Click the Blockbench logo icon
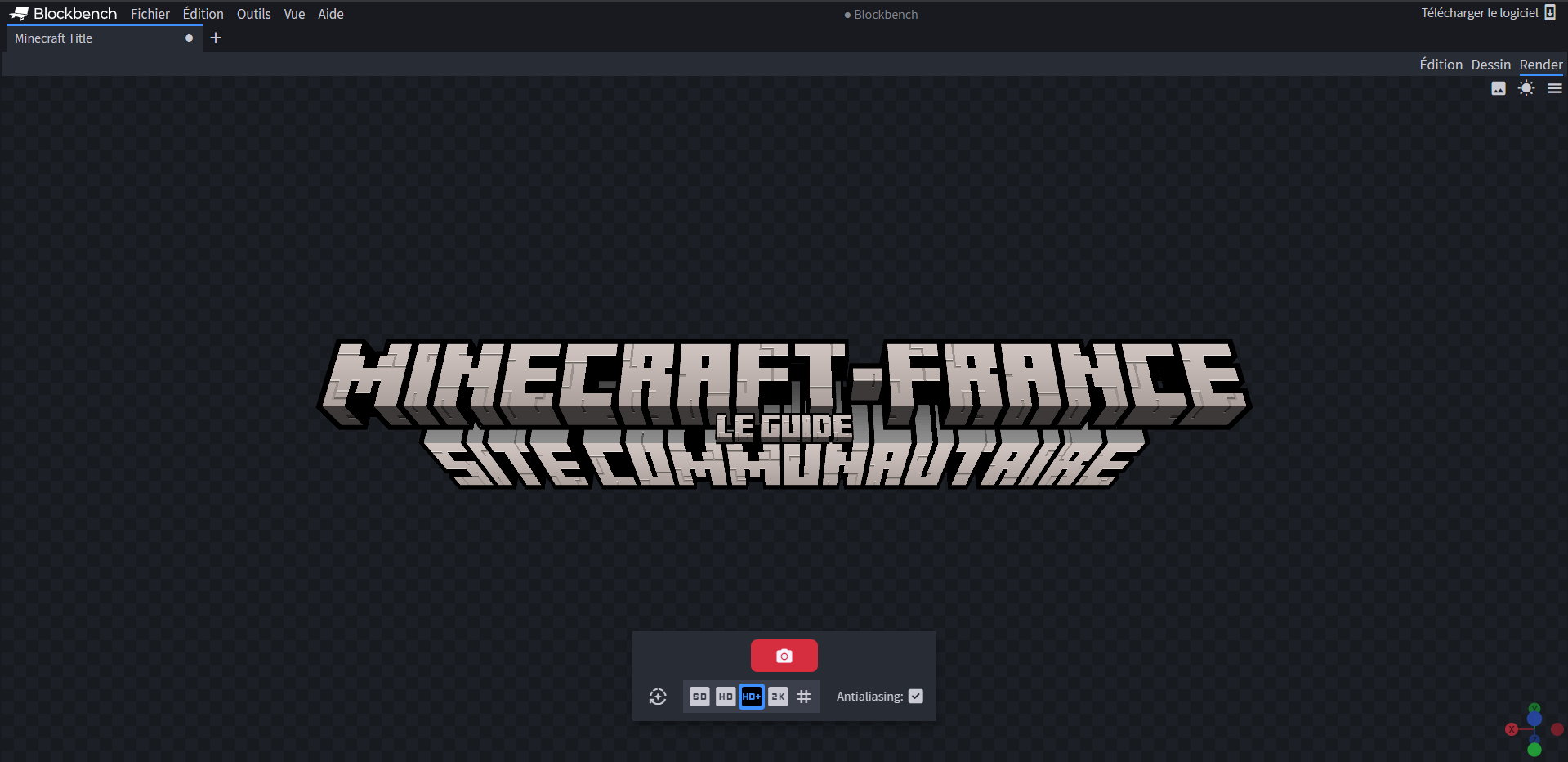 click(19, 14)
